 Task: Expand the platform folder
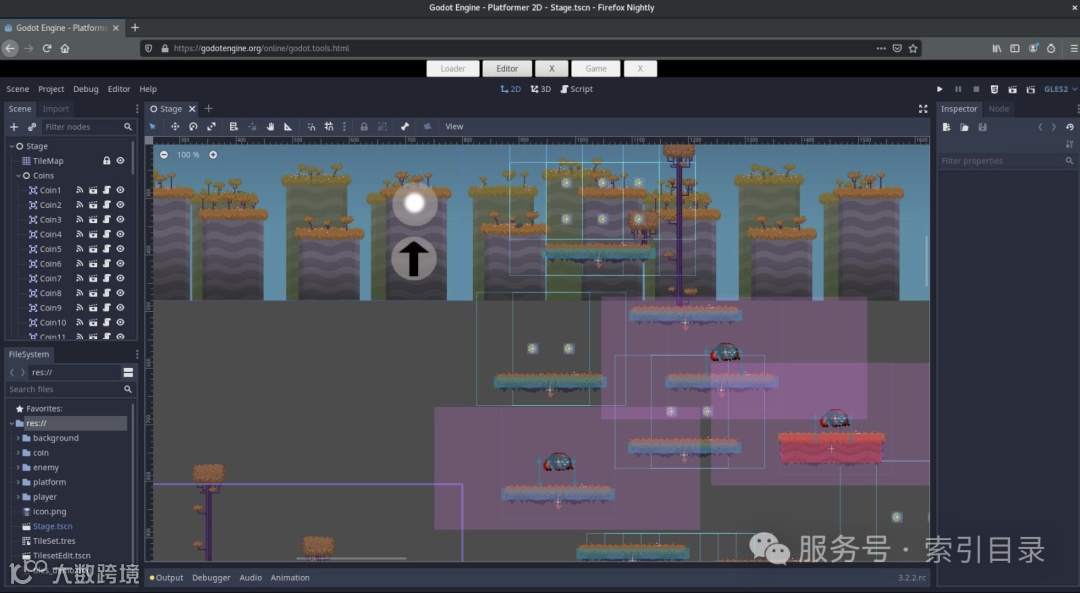click(x=18, y=482)
